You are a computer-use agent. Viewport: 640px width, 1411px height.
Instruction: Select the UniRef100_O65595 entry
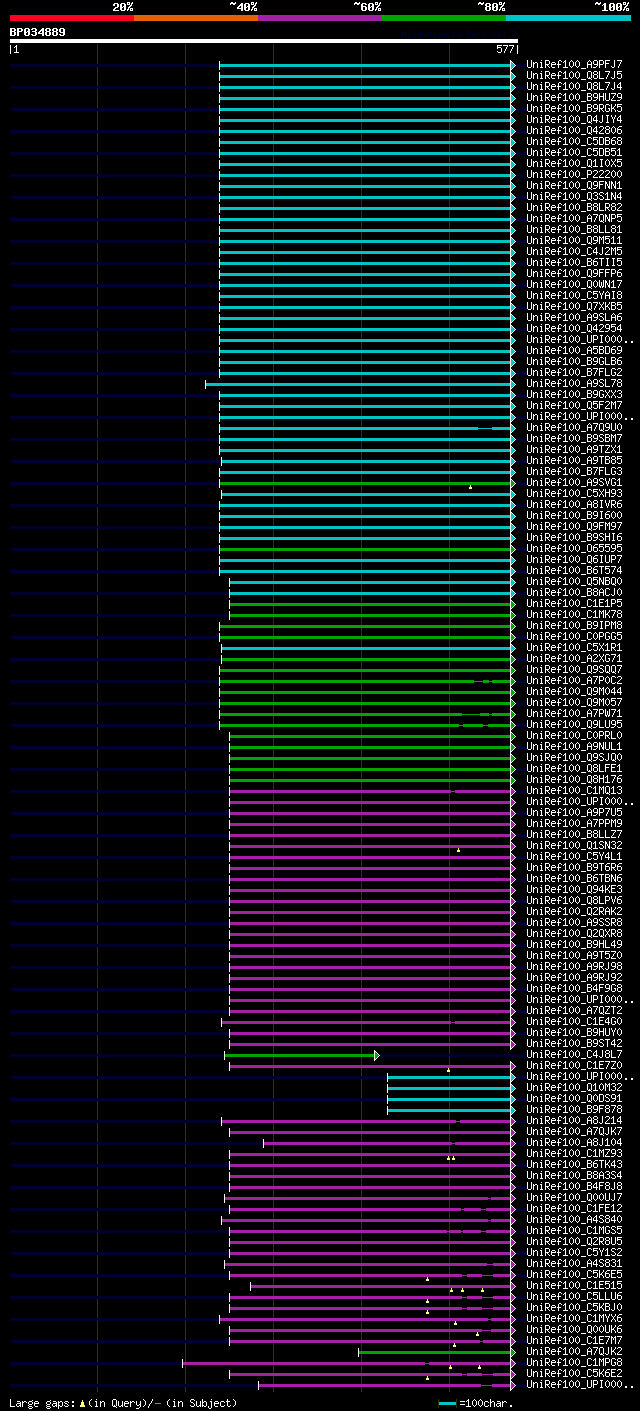tap(574, 548)
